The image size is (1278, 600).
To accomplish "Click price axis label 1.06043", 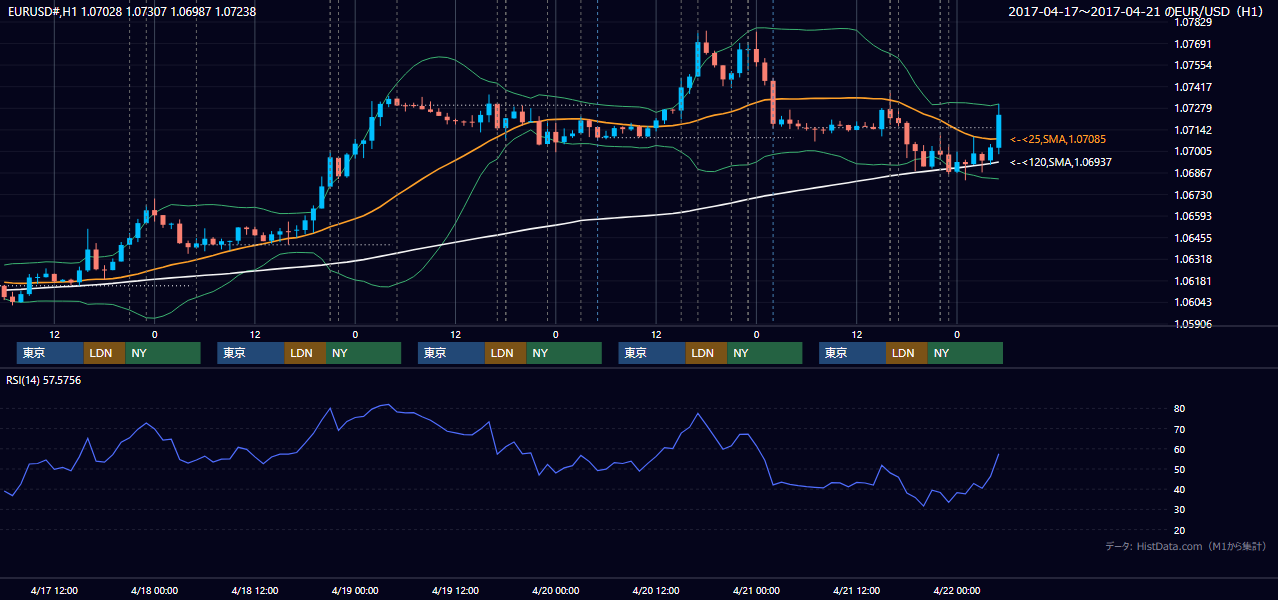I will [1192, 302].
